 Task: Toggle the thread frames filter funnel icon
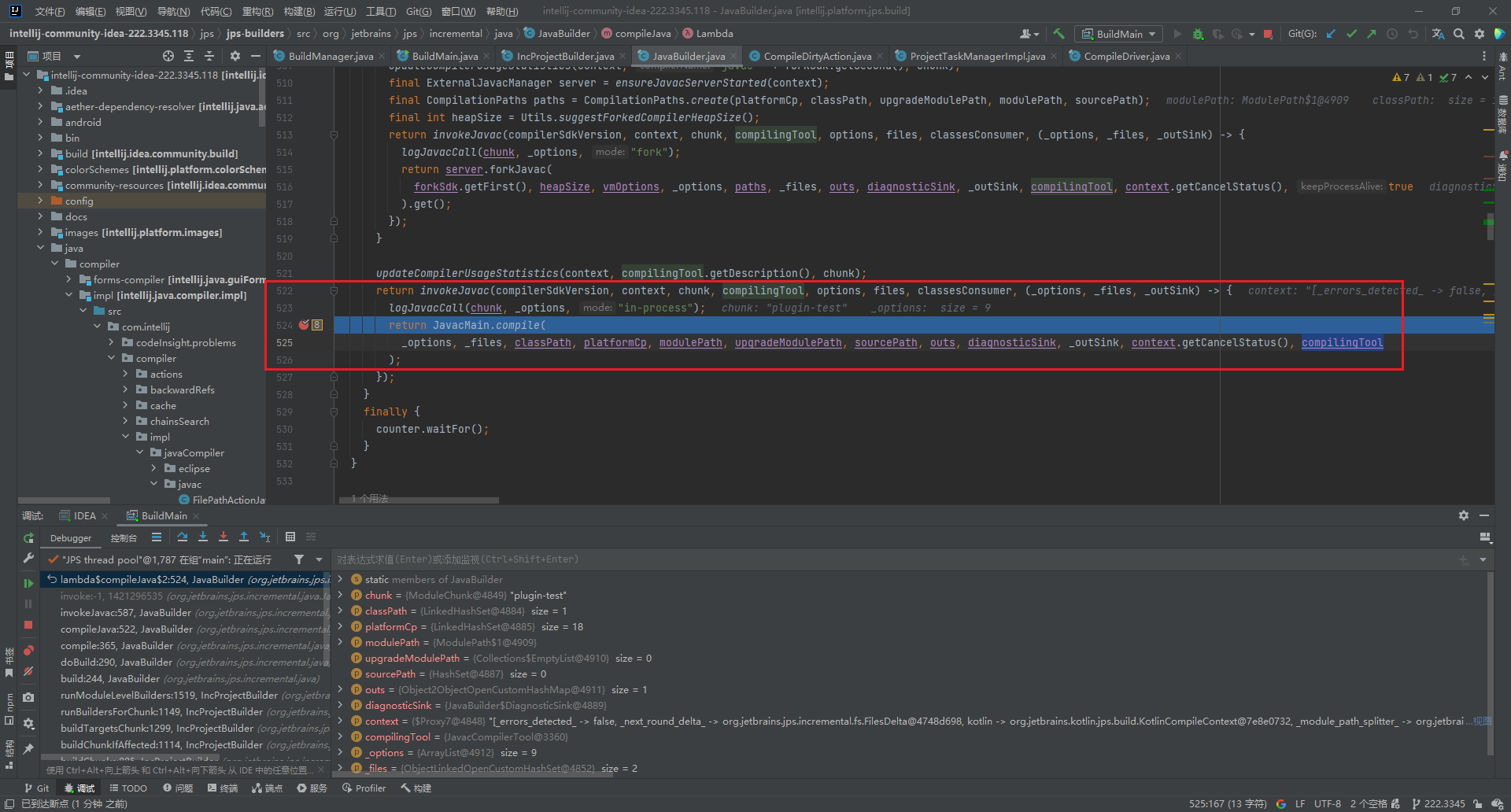[x=299, y=559]
